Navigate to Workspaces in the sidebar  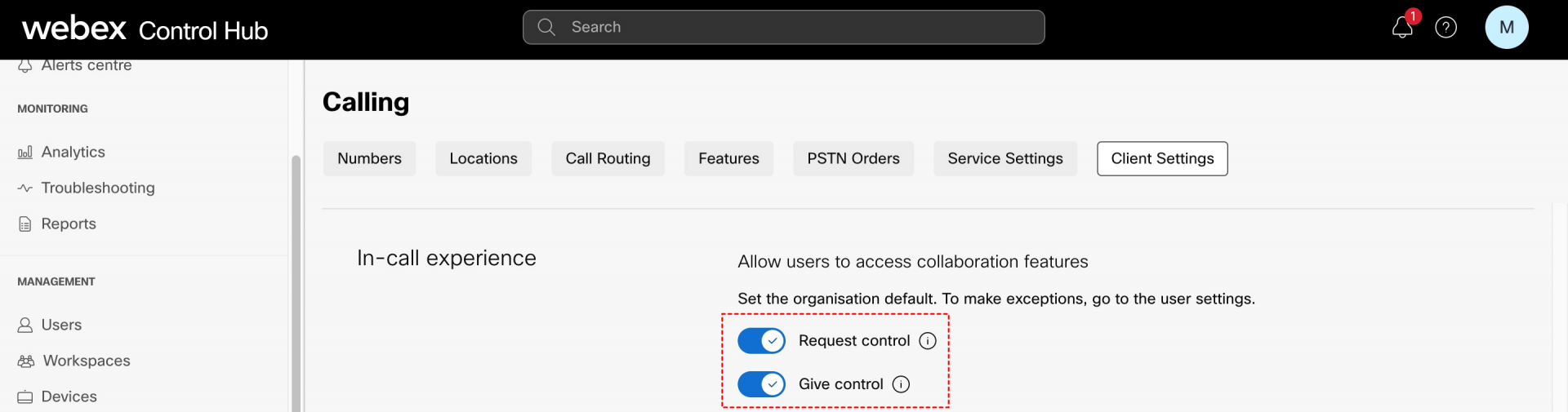(x=86, y=361)
